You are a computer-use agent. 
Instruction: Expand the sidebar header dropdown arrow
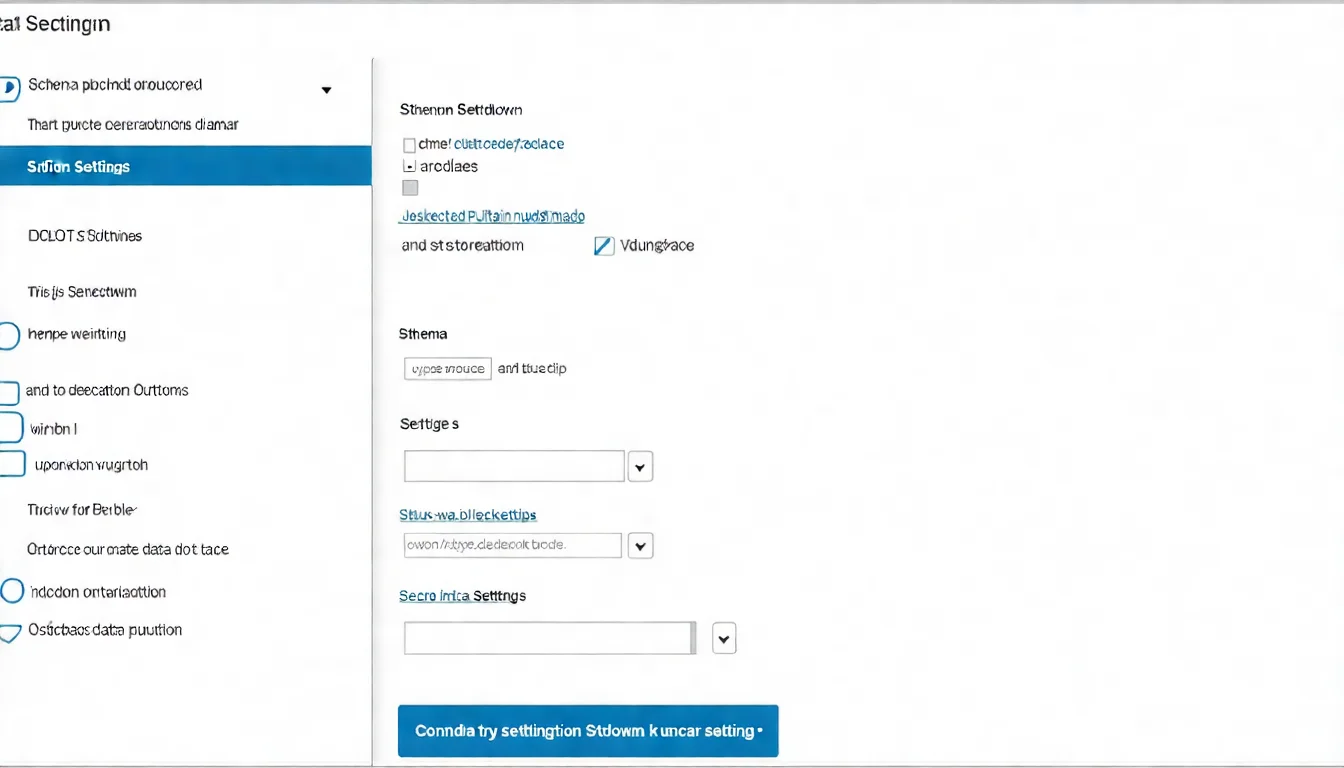326,90
